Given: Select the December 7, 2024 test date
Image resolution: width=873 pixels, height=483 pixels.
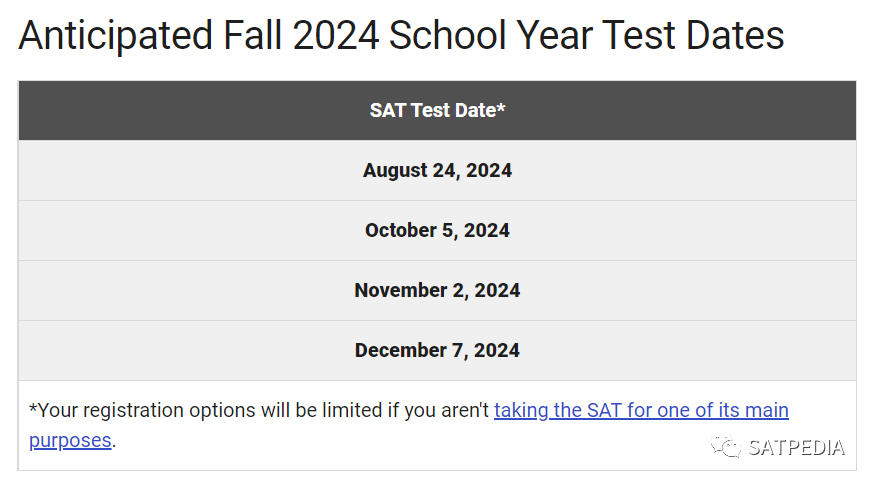Looking at the screenshot, I should 437,351.
